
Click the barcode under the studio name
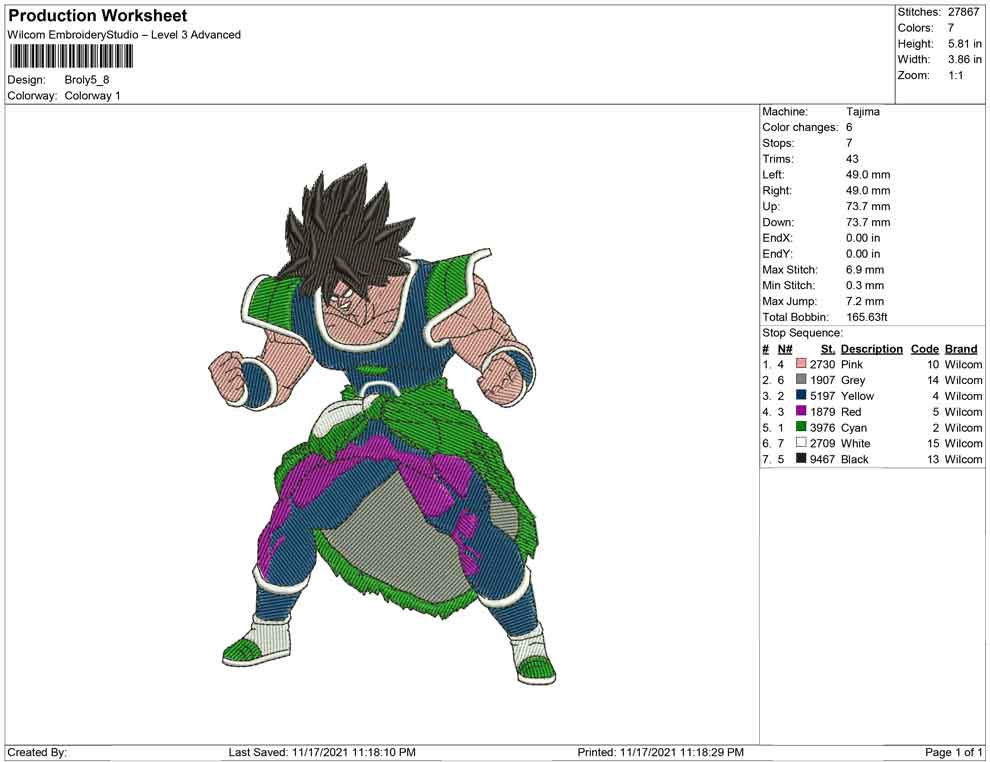tap(71, 56)
